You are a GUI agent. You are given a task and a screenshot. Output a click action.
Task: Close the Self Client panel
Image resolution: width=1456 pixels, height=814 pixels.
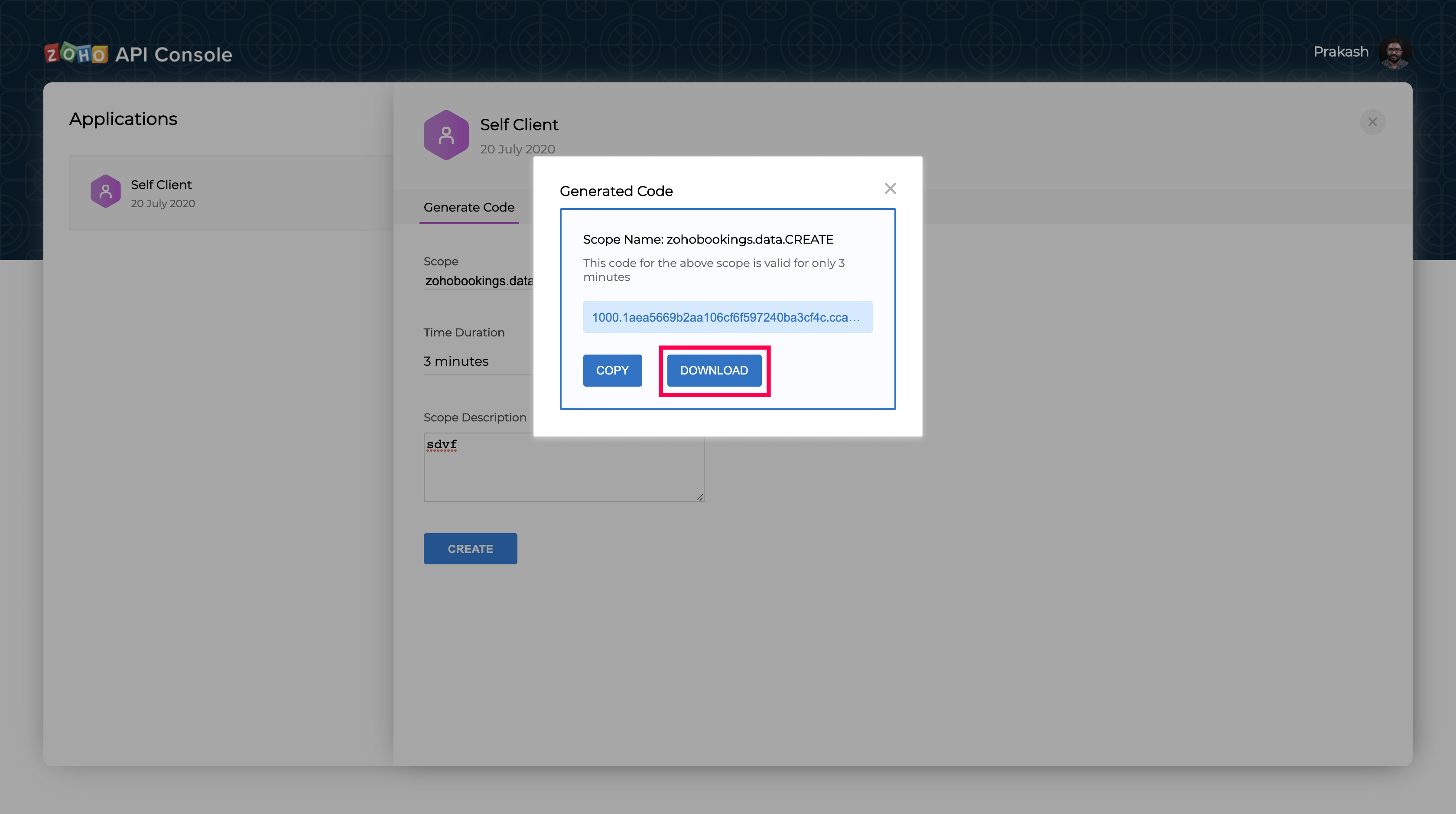pyautogui.click(x=1372, y=122)
